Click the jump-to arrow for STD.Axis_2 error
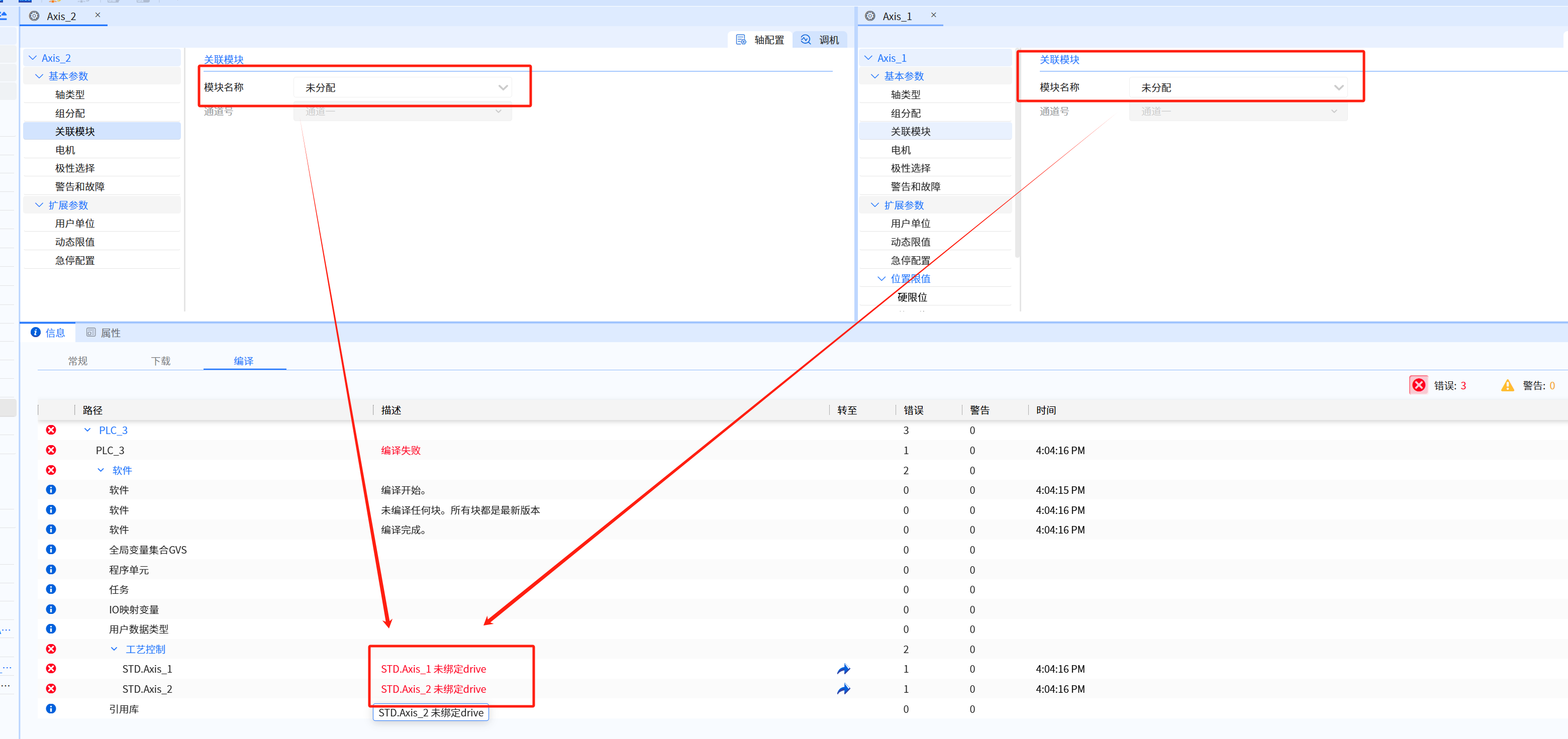The image size is (1568, 739). coord(843,689)
